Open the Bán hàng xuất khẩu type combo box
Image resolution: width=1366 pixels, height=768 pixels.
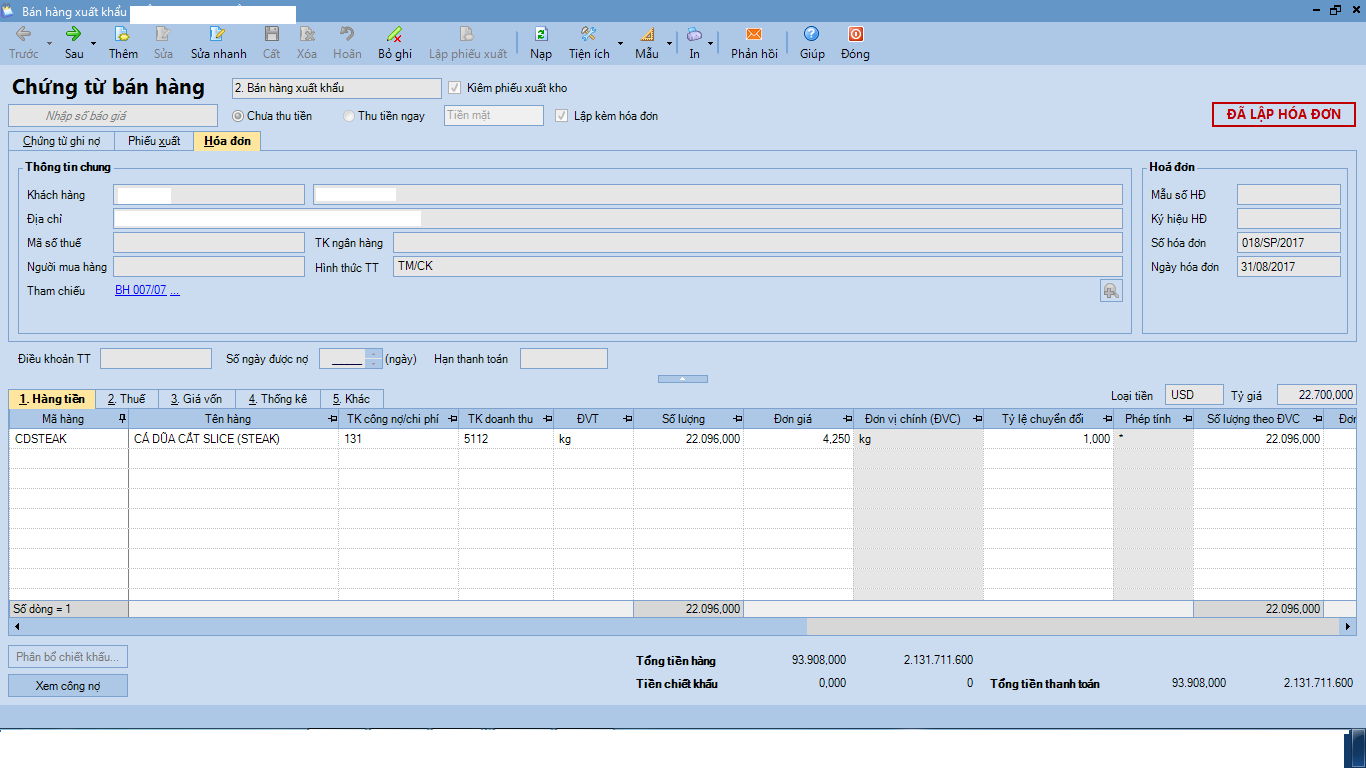336,88
